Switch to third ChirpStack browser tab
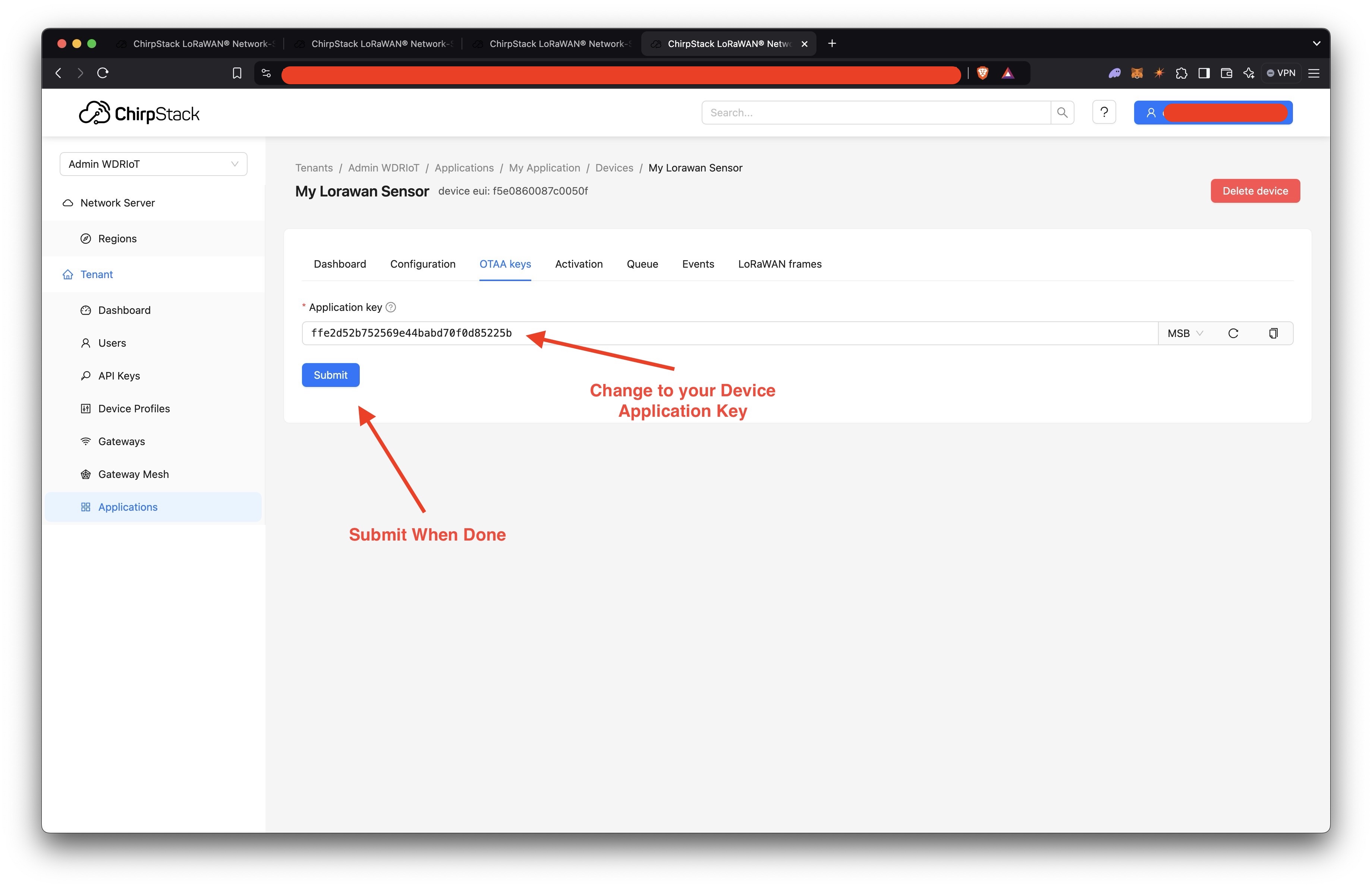Screen dimensions: 1372x888 [x=552, y=43]
